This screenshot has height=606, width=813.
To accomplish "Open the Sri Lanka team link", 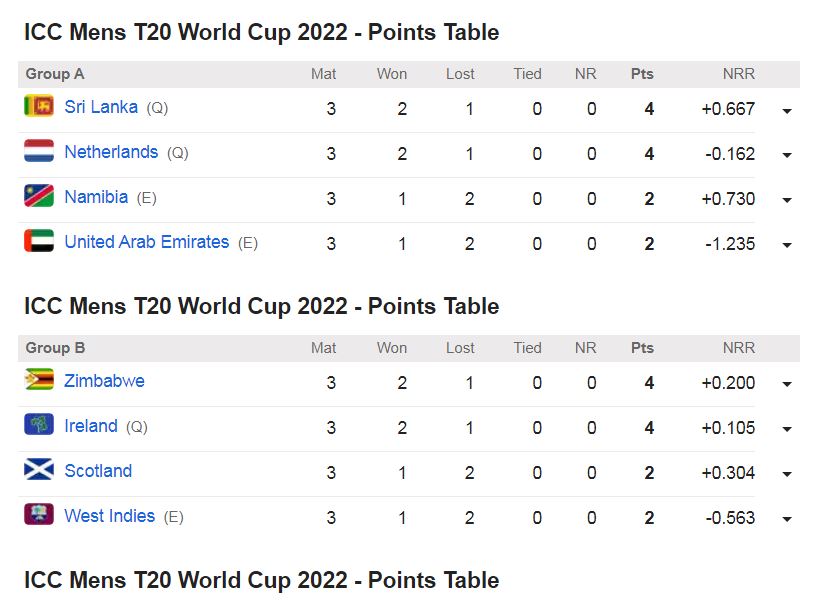I will [101, 107].
